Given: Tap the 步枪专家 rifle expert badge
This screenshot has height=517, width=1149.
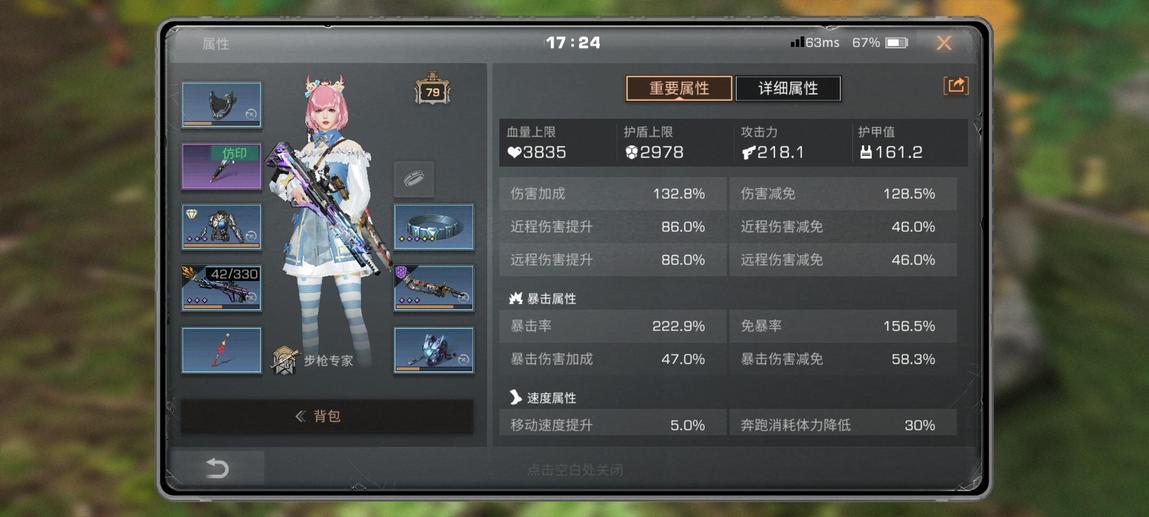Looking at the screenshot, I should [312, 360].
